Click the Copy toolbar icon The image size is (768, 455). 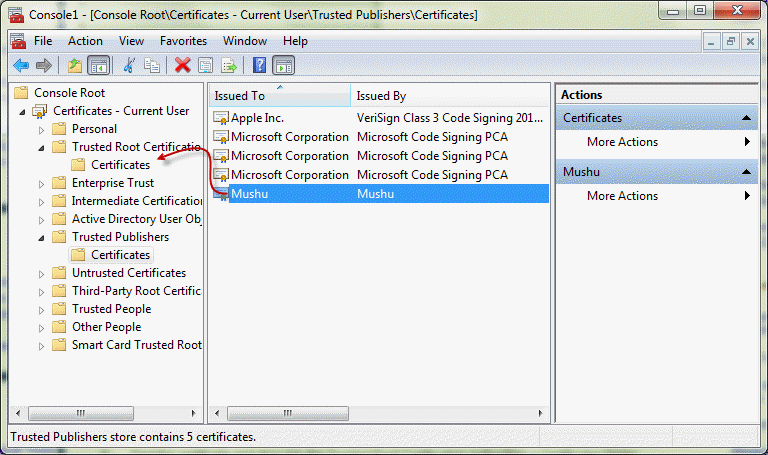(152, 65)
